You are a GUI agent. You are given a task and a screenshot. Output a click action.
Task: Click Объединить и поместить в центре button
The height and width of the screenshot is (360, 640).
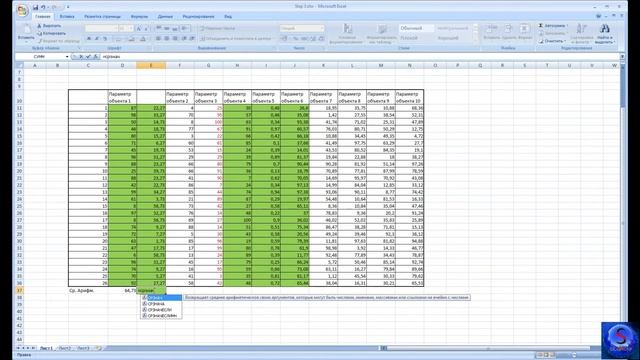point(236,39)
